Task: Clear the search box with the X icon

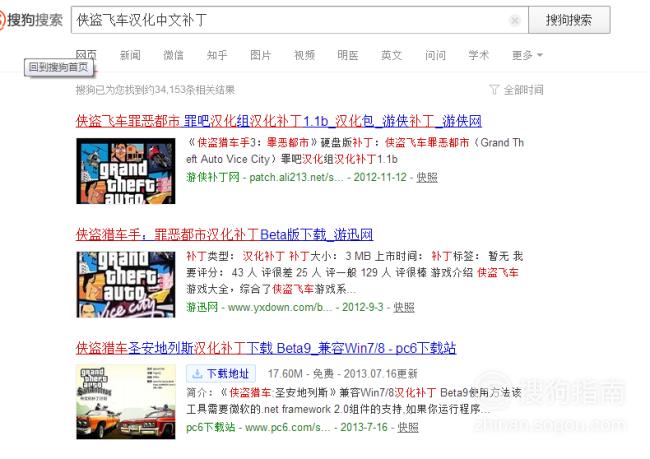Action: [x=514, y=20]
